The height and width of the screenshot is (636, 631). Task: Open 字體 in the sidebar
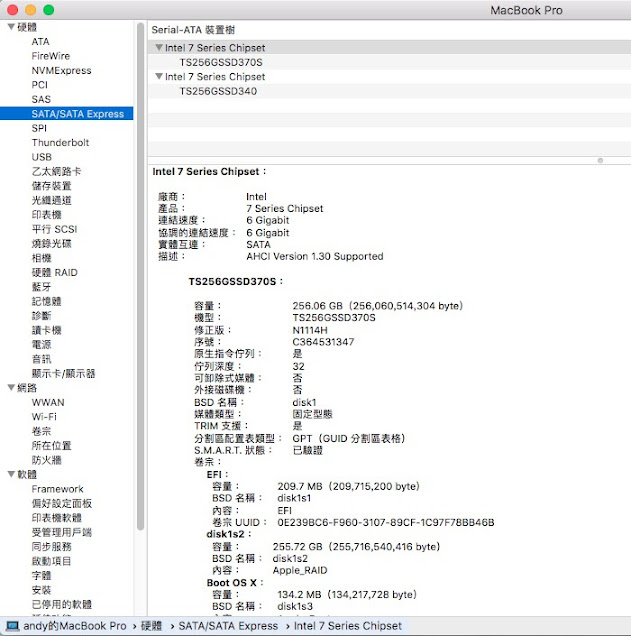pos(42,576)
